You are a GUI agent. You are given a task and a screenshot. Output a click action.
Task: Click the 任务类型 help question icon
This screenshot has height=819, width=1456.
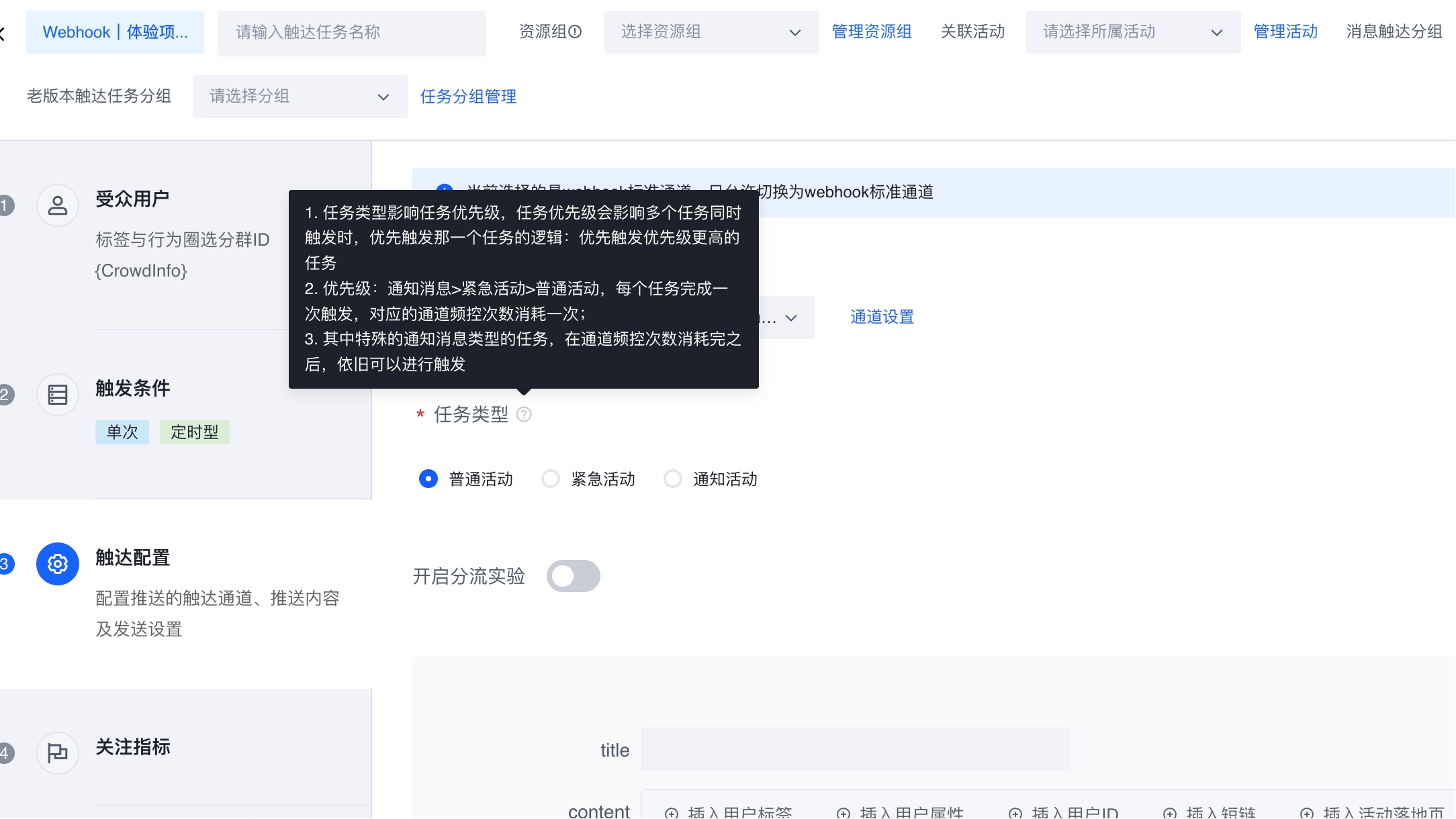click(524, 415)
